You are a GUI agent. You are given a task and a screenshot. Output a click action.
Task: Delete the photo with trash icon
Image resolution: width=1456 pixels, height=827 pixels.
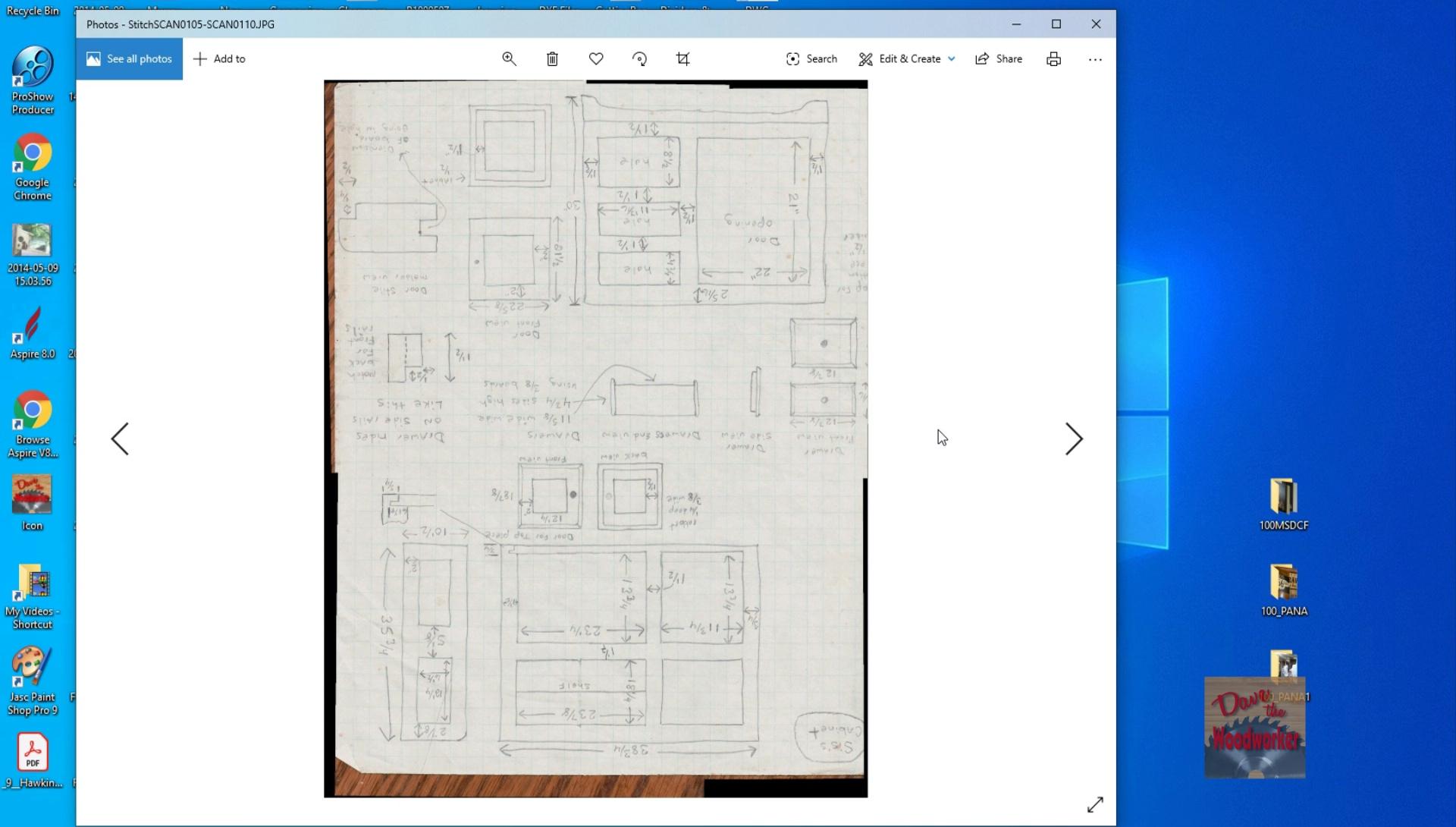[552, 59]
